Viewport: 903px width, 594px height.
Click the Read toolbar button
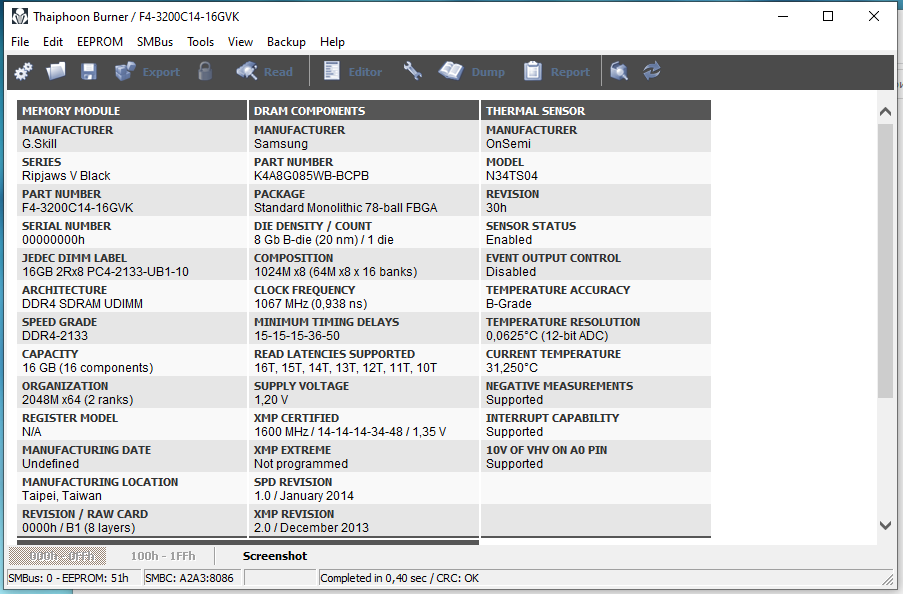tap(264, 71)
